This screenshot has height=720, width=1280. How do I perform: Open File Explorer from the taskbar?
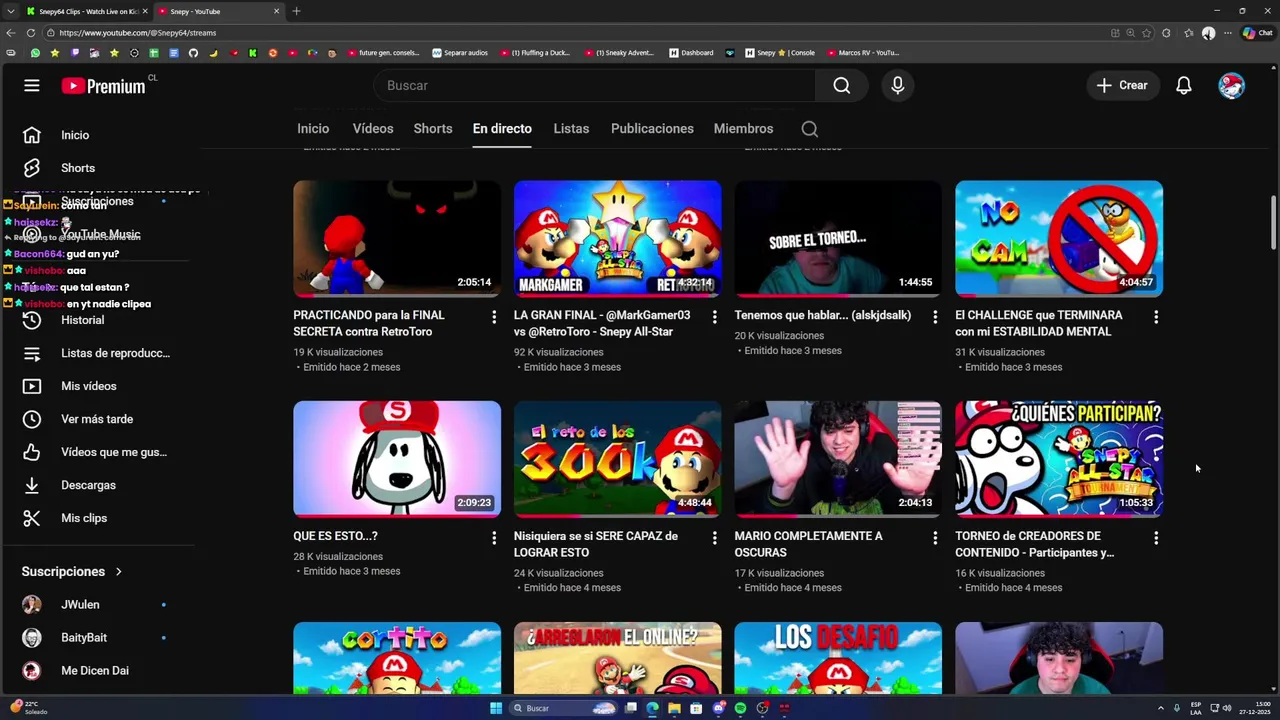pos(674,708)
